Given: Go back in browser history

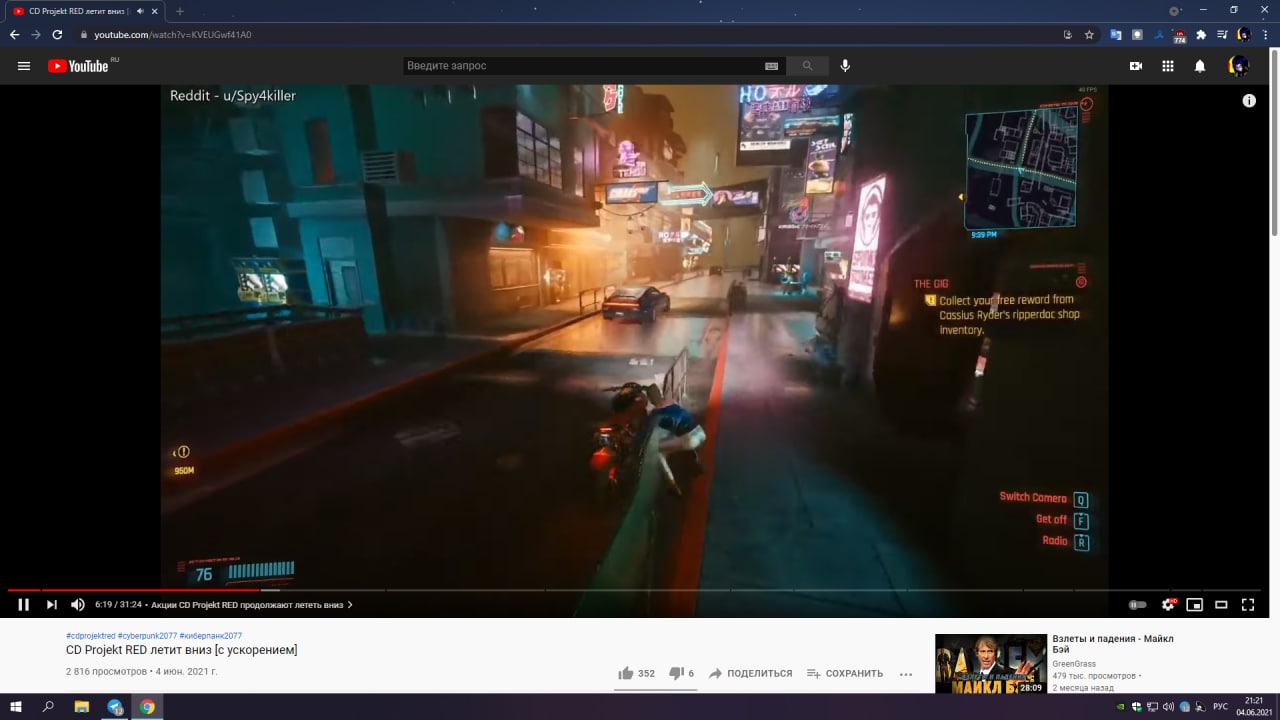Looking at the screenshot, I should [x=14, y=34].
